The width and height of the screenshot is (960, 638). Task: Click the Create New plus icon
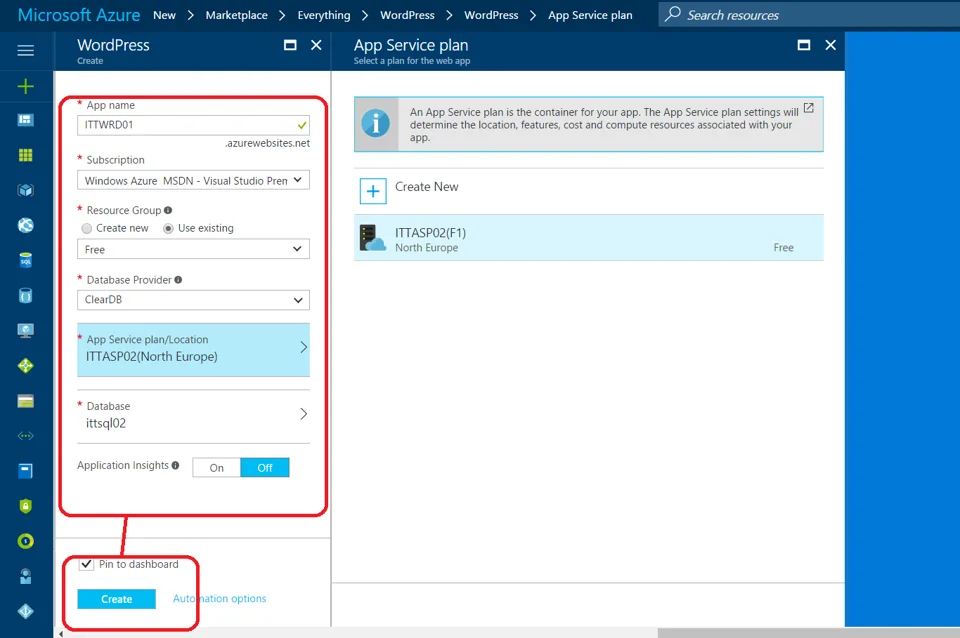pos(373,191)
